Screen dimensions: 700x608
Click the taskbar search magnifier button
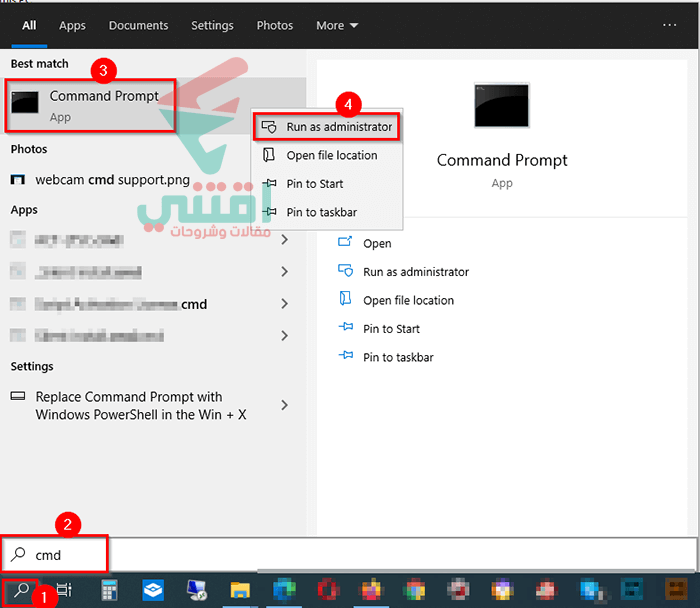(x=21, y=591)
